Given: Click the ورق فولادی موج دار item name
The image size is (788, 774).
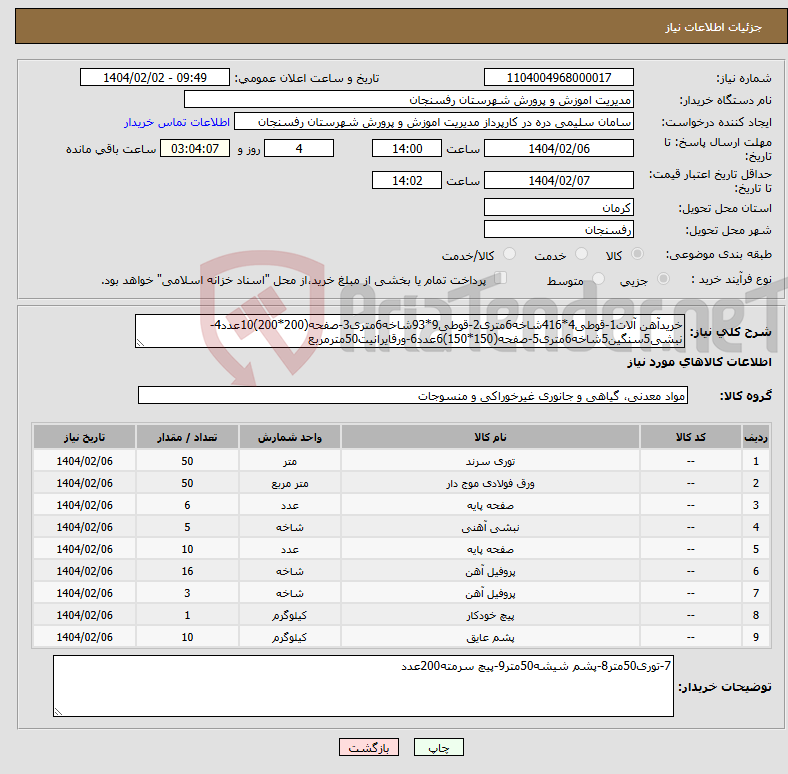Looking at the screenshot, I should (x=490, y=483).
